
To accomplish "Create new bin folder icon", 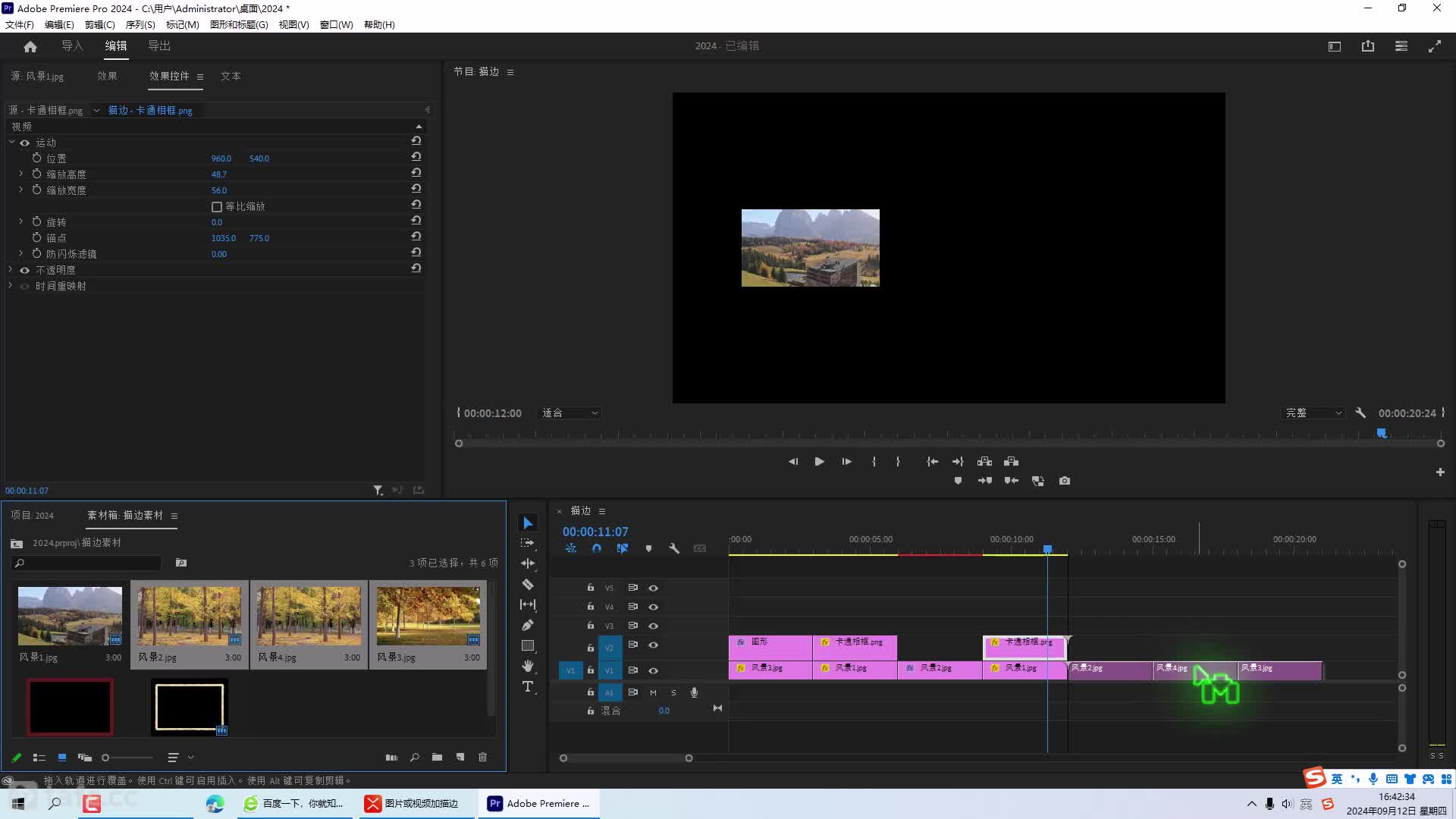I will point(438,758).
